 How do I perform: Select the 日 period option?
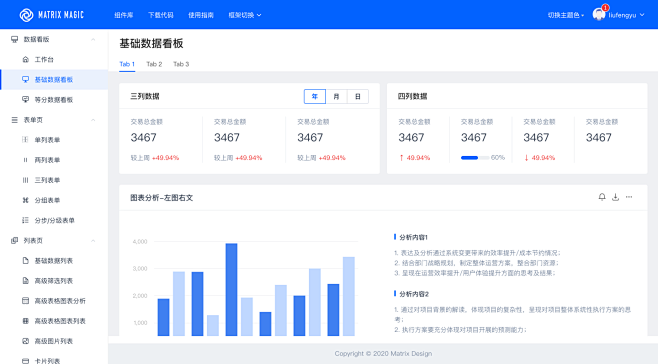(x=358, y=97)
